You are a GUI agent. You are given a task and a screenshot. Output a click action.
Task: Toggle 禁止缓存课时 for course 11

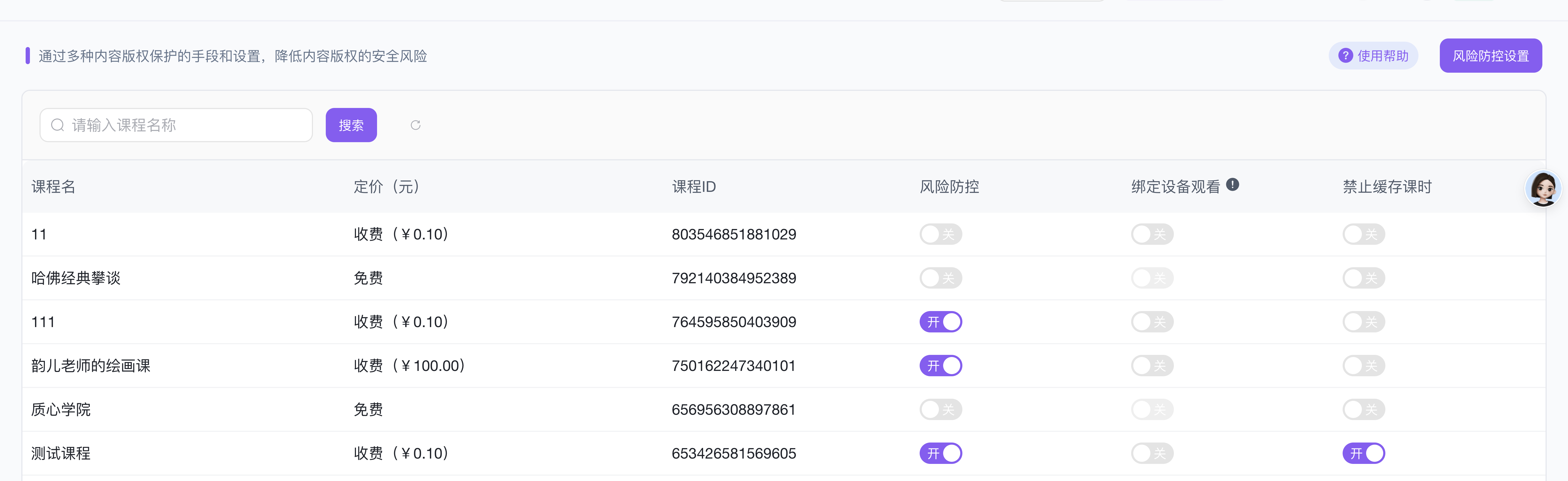[1363, 234]
